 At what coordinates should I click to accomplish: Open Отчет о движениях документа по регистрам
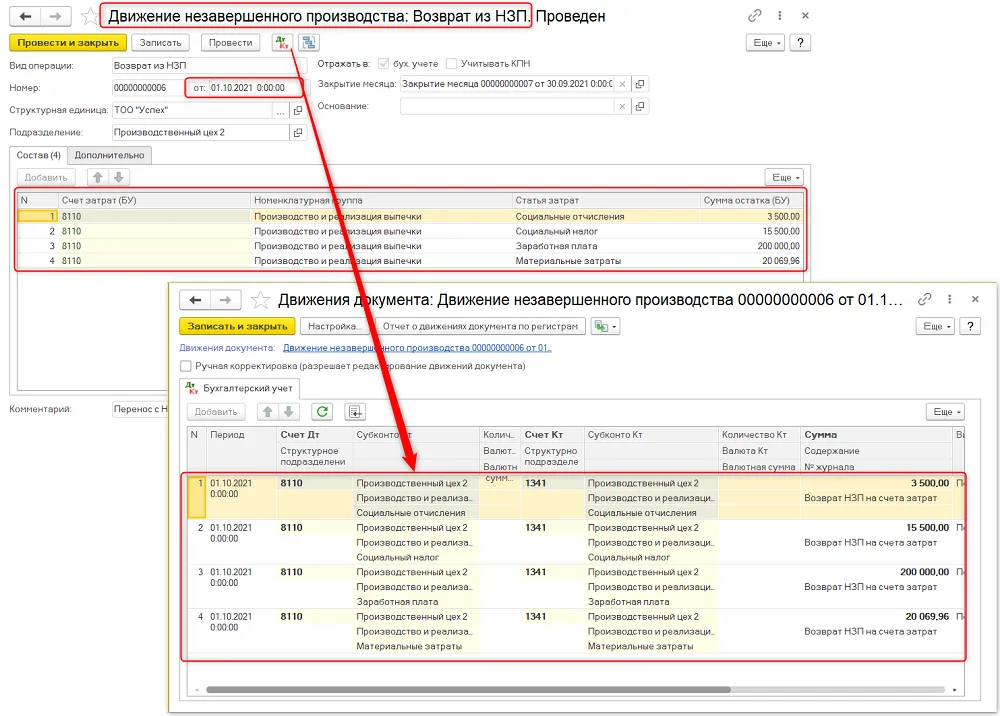click(x=480, y=326)
